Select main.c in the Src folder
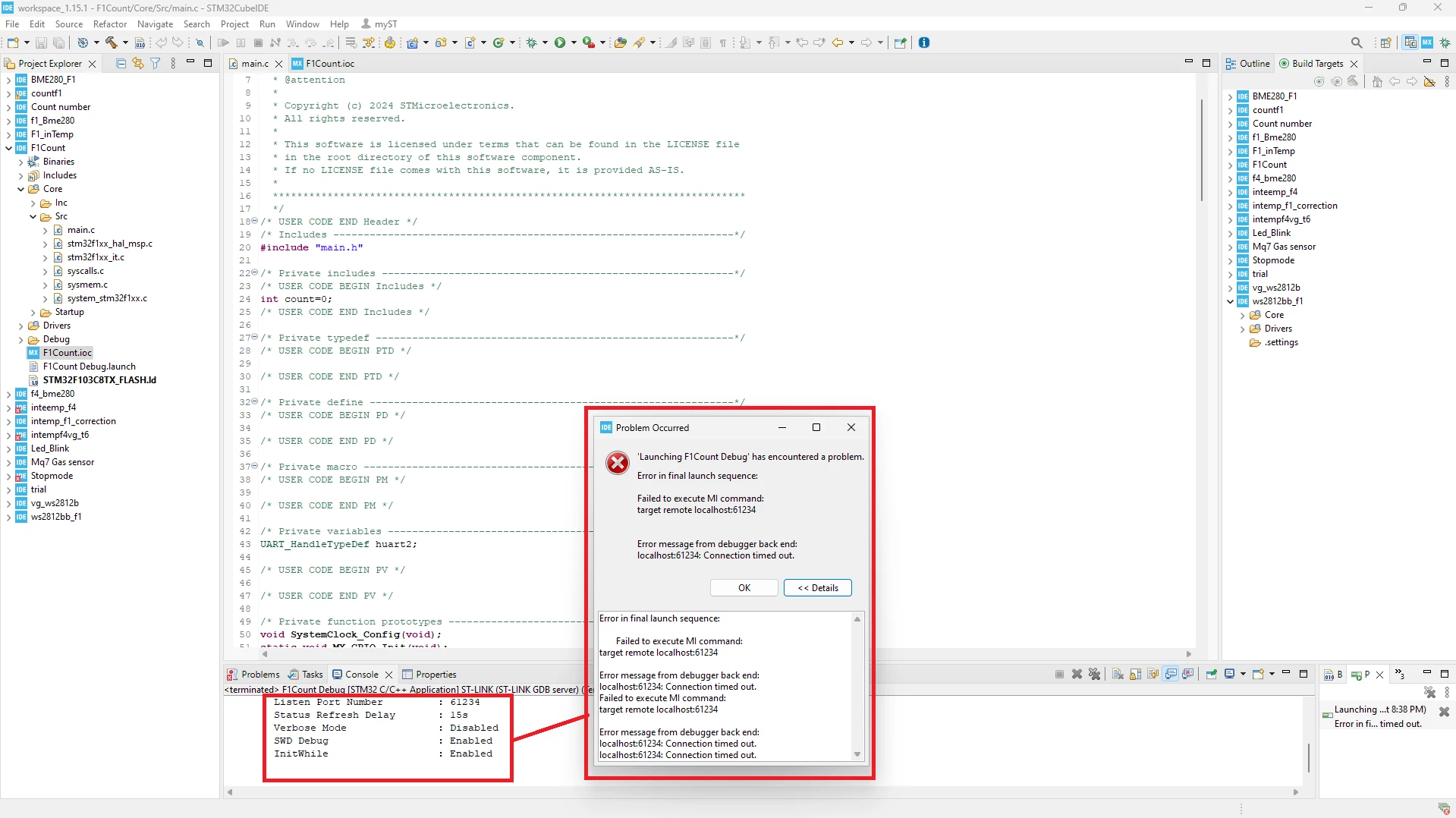 tap(80, 230)
